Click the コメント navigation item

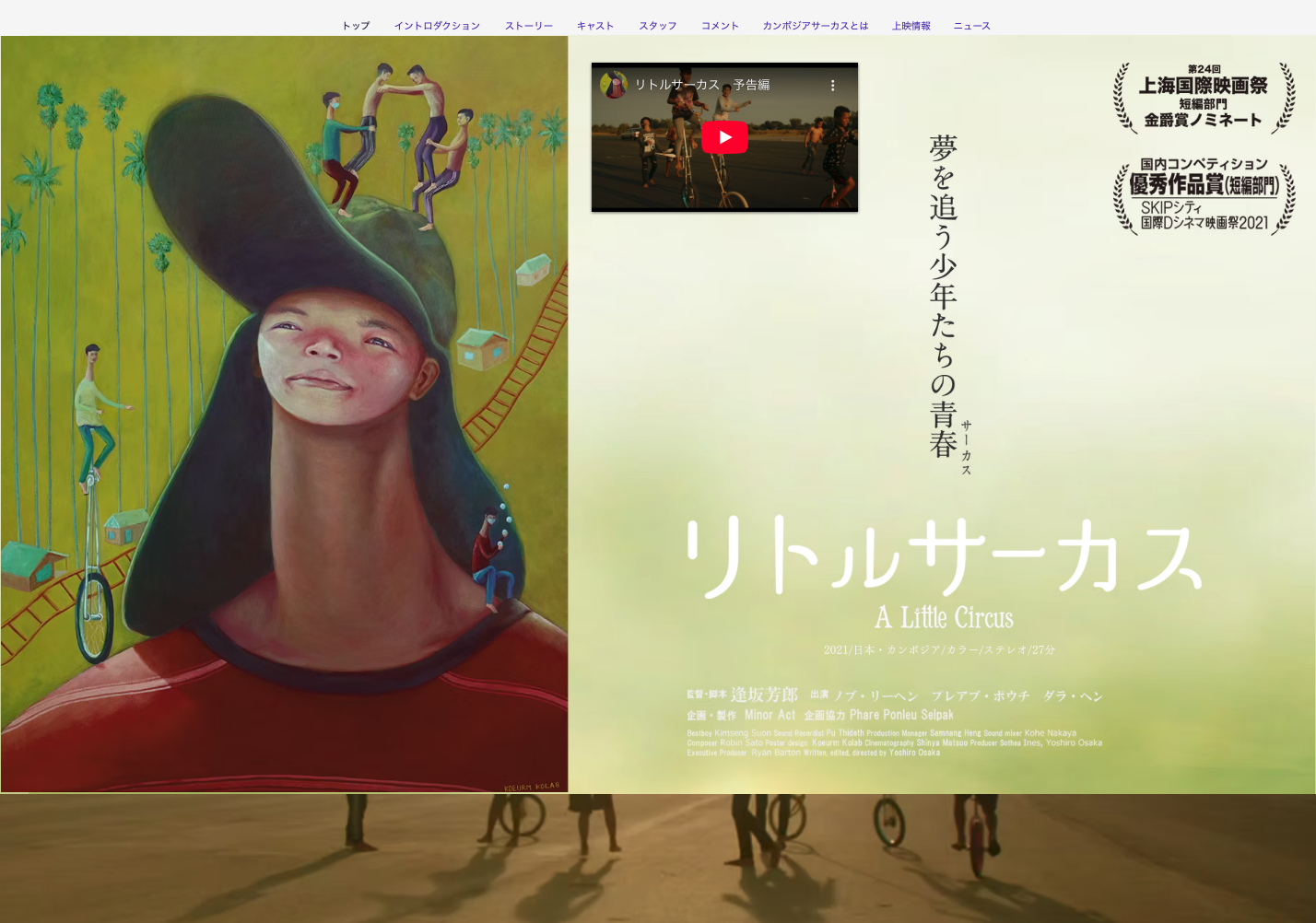[x=720, y=26]
